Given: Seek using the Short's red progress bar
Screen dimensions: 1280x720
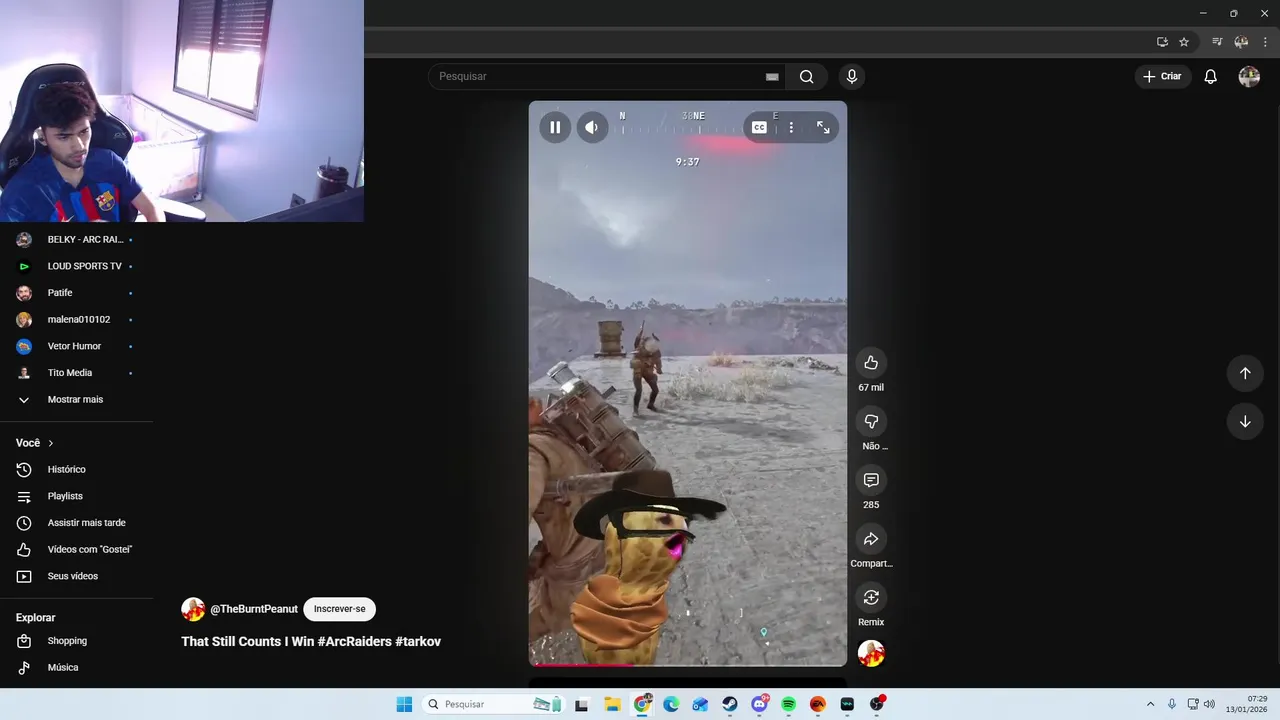Looking at the screenshot, I should [688, 664].
